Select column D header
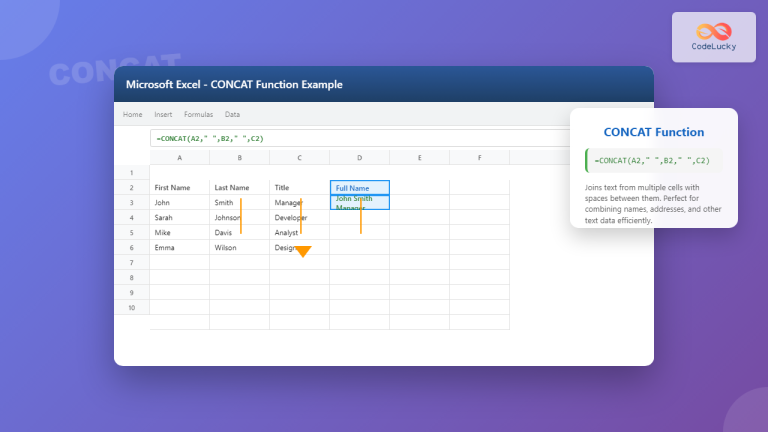Image resolution: width=768 pixels, height=432 pixels. pyautogui.click(x=359, y=158)
